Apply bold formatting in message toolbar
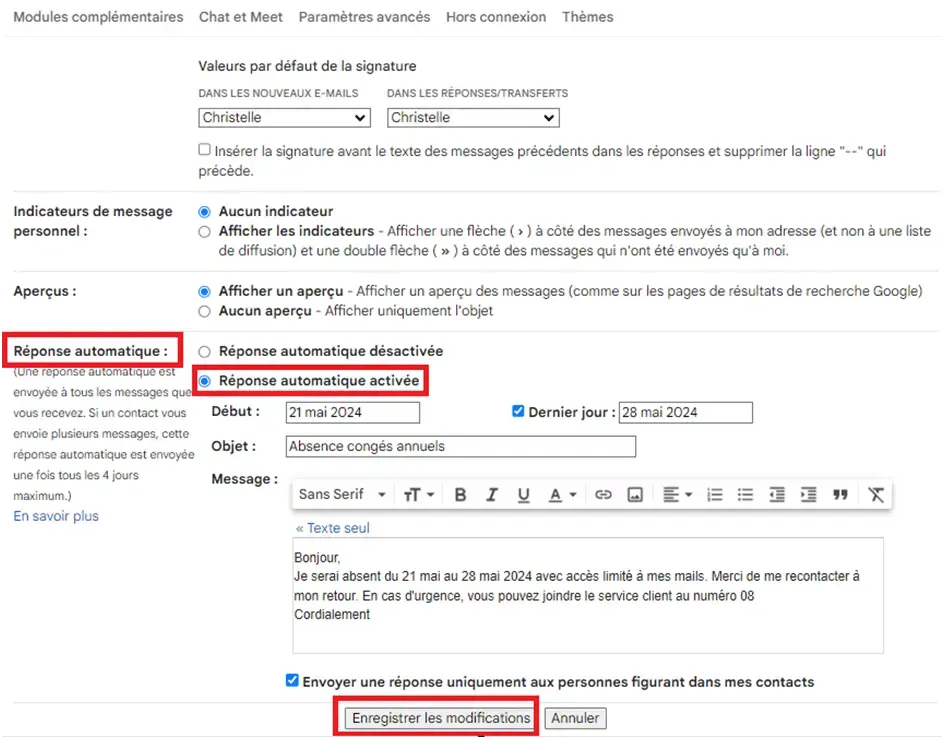The width and height of the screenshot is (944, 739). [x=461, y=494]
